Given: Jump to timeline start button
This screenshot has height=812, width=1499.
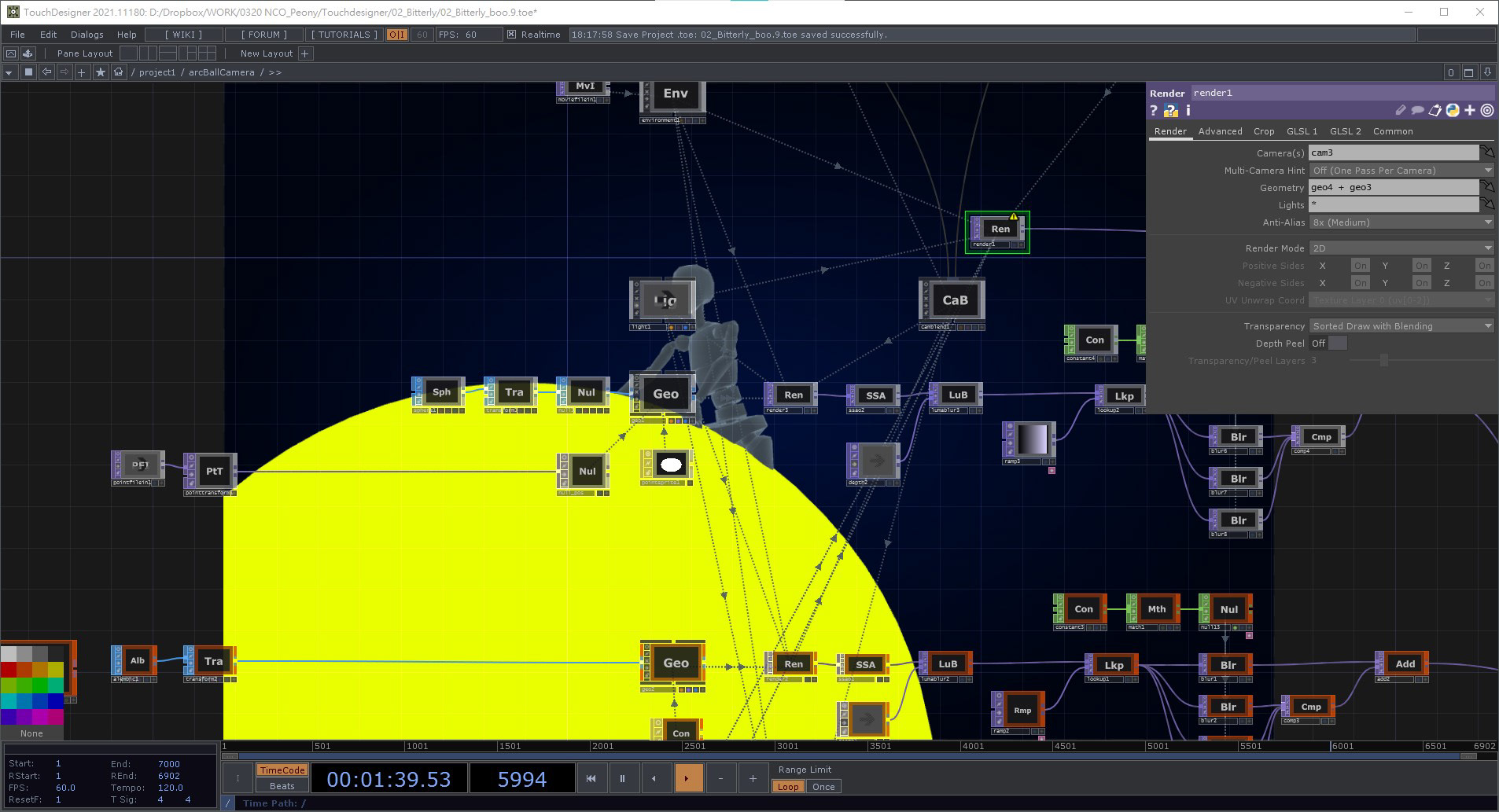Looking at the screenshot, I should point(591,778).
